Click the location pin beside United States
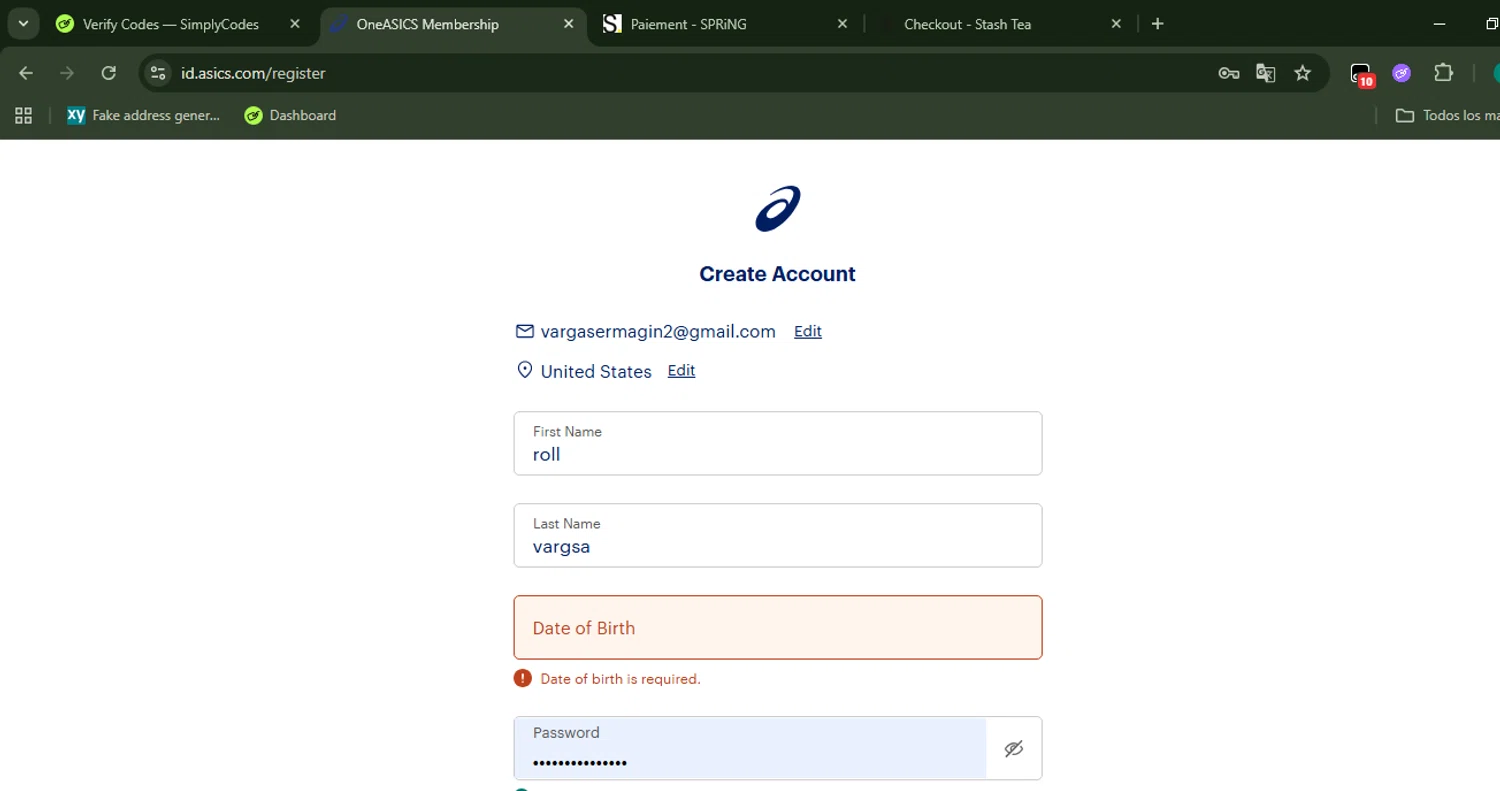Image resolution: width=1500 pixels, height=791 pixels. [524, 370]
